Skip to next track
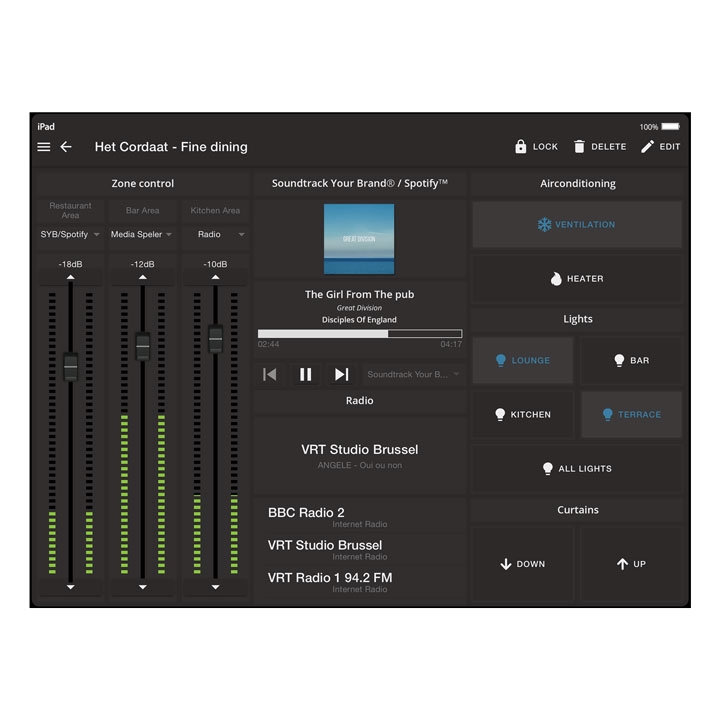The image size is (720, 720). coord(342,374)
